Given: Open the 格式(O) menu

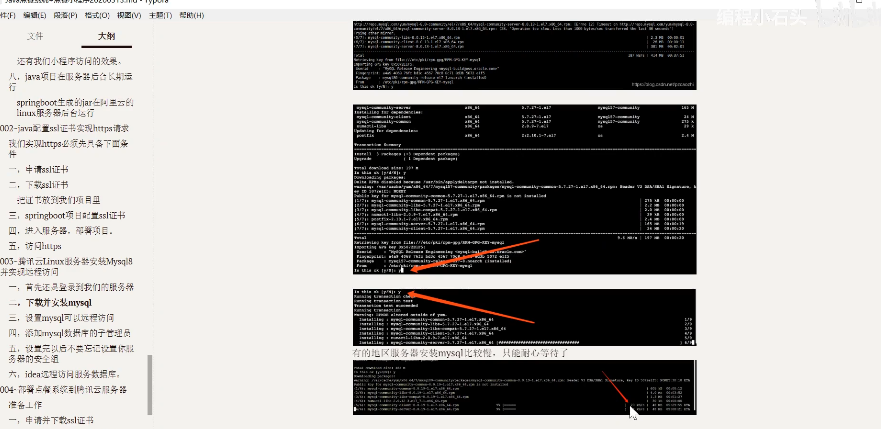Looking at the screenshot, I should (97, 15).
